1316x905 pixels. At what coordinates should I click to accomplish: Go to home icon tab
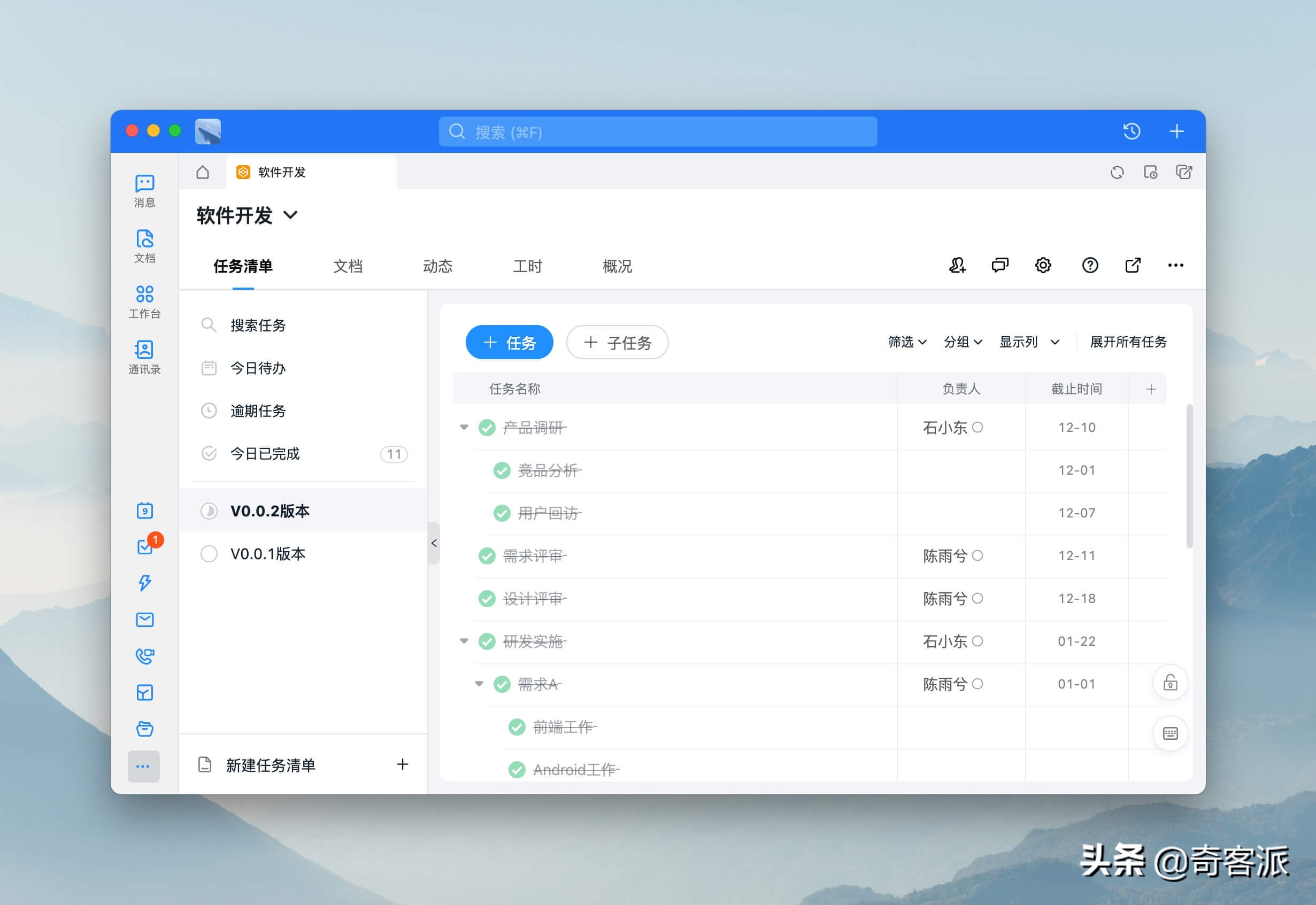(x=203, y=172)
